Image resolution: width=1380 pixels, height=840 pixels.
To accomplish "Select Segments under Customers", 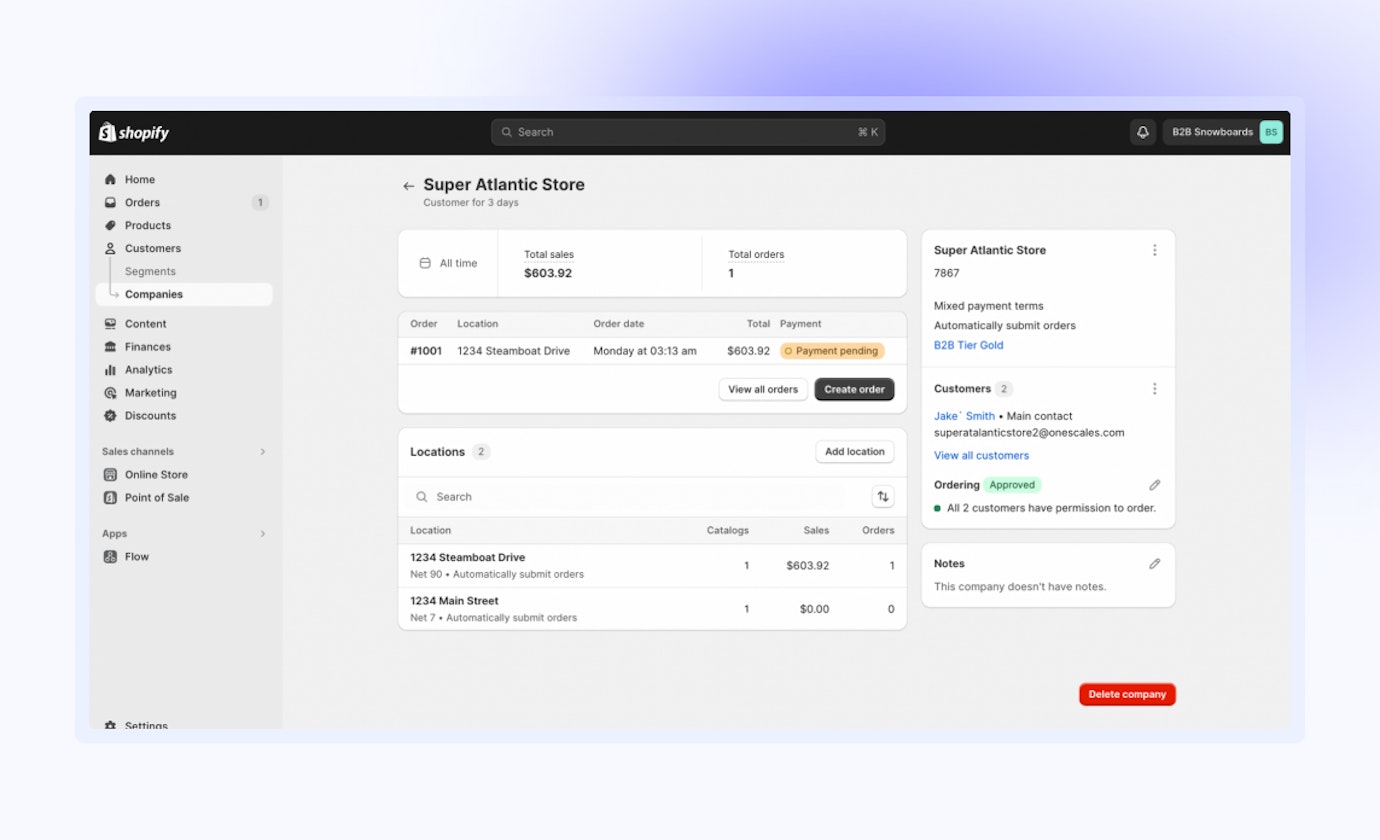I will [x=150, y=272].
